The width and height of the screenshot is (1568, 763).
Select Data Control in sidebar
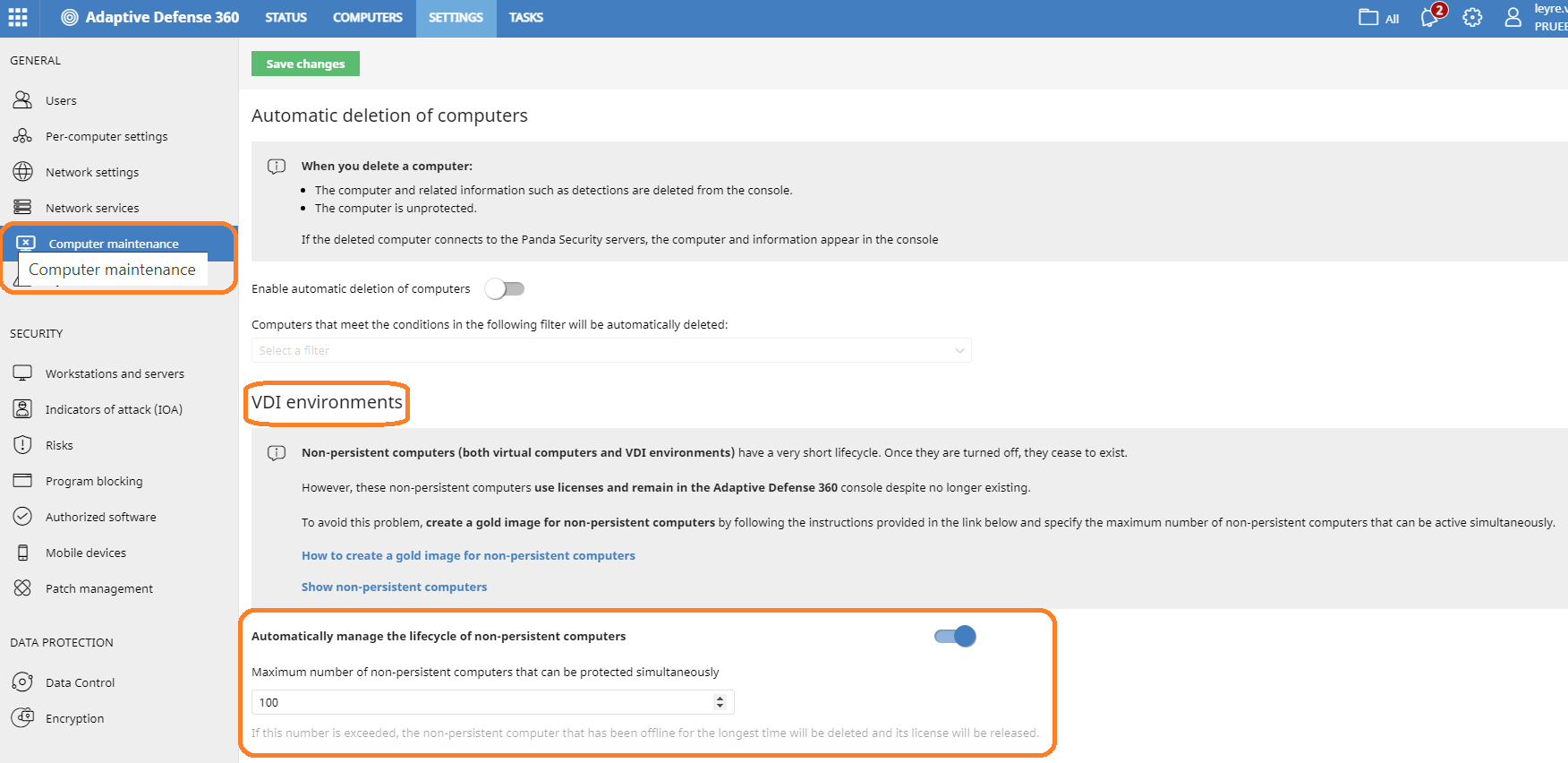[80, 682]
